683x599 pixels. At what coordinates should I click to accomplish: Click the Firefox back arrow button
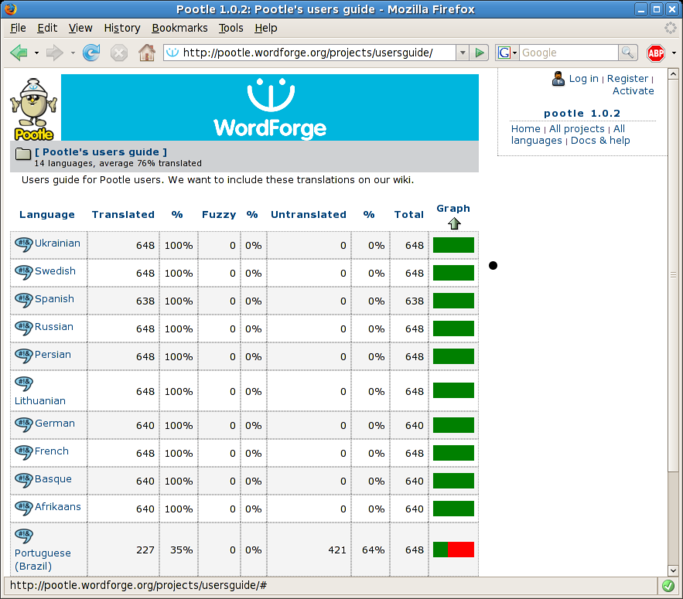[x=19, y=53]
